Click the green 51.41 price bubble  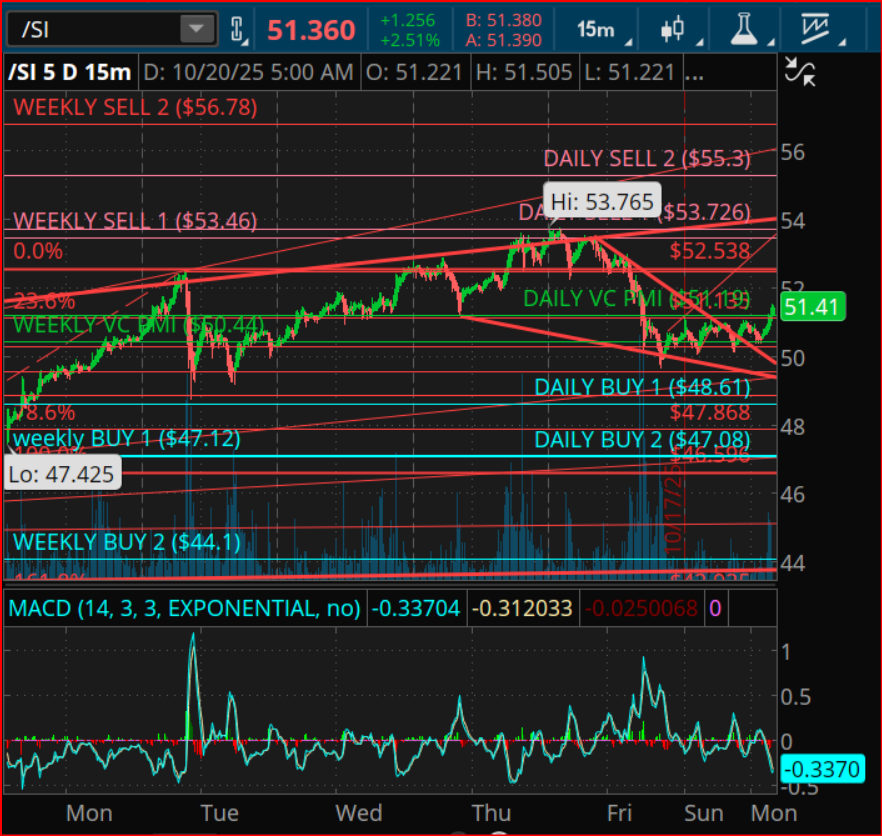pyautogui.click(x=811, y=307)
